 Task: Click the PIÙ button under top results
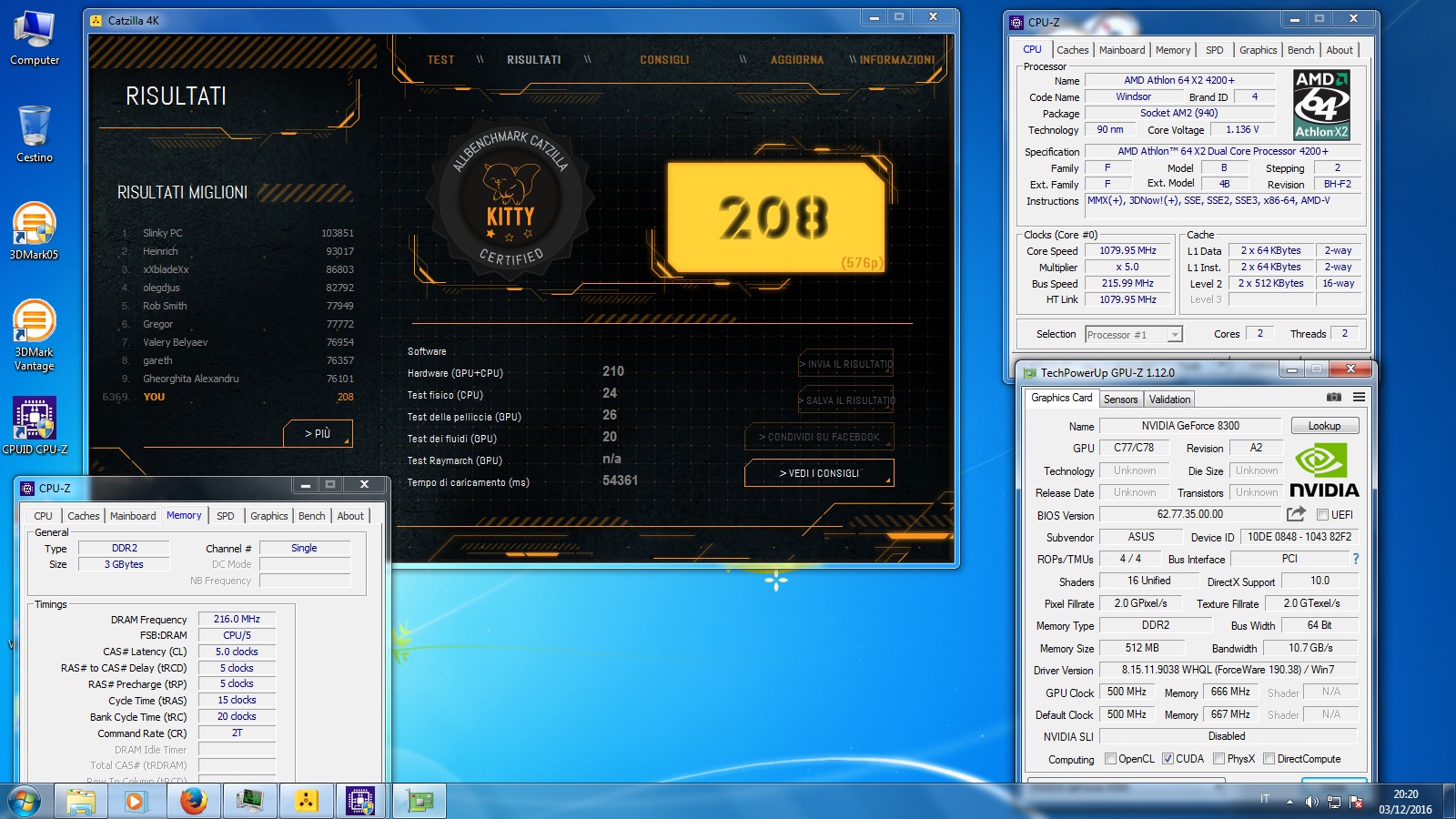[x=318, y=434]
